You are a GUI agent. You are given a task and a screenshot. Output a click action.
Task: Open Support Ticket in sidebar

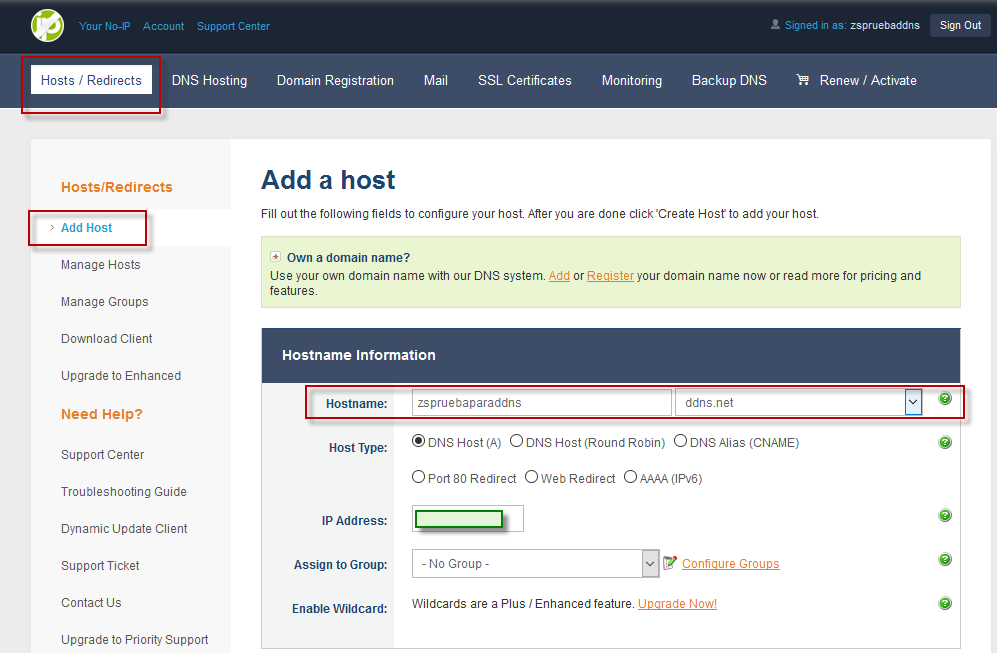click(100, 565)
